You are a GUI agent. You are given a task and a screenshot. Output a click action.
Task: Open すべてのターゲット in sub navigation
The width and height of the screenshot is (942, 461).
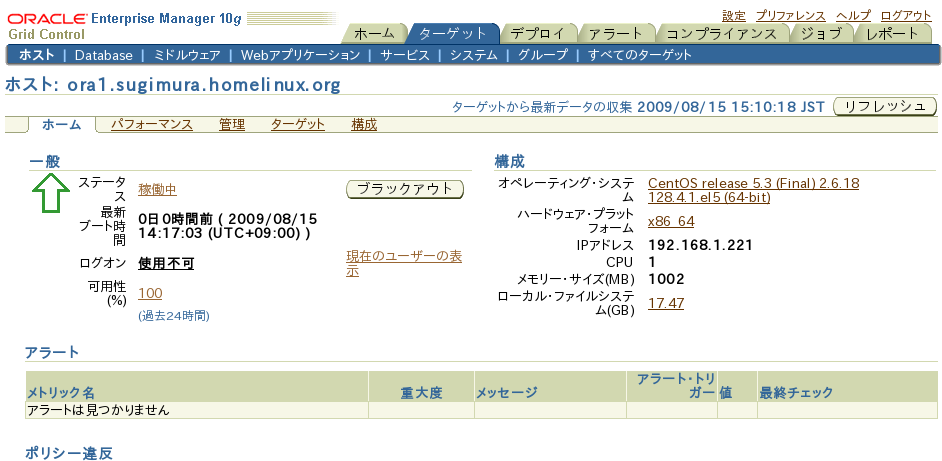[x=640, y=55]
